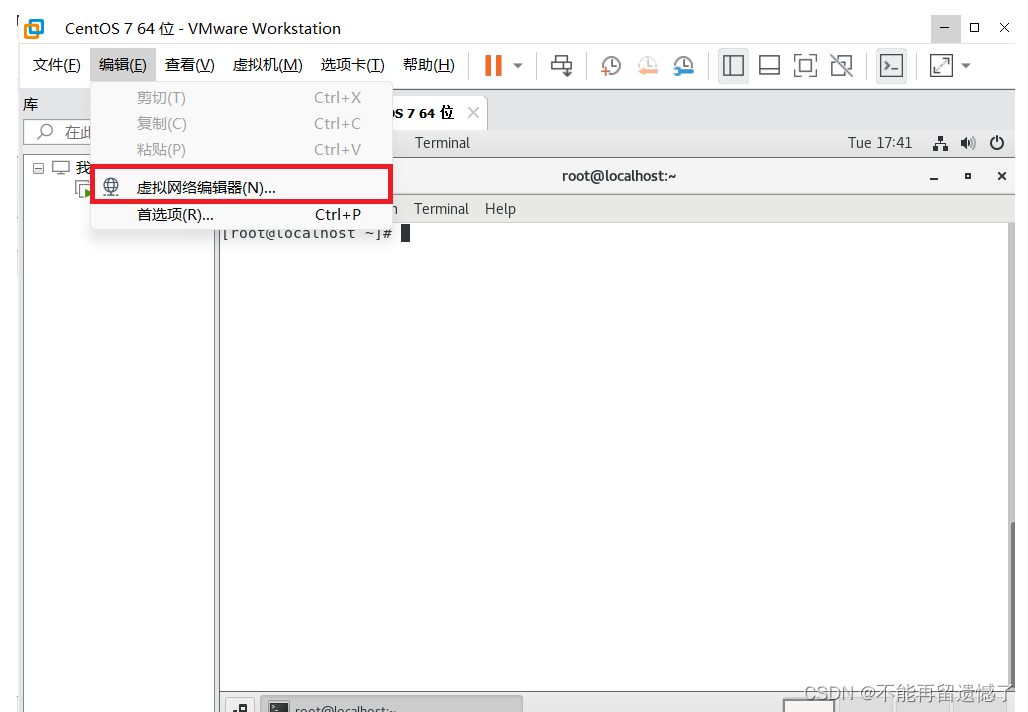Open the 查看(V) menu
The width and height of the screenshot is (1028, 712).
[189, 65]
